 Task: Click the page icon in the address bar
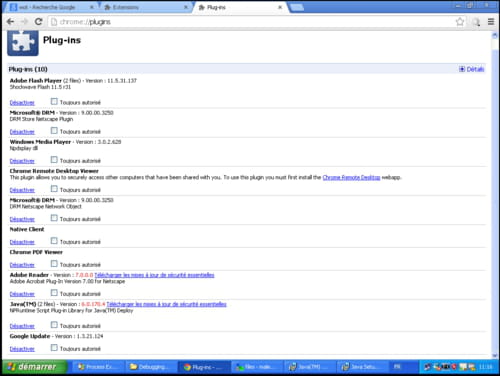(54, 22)
